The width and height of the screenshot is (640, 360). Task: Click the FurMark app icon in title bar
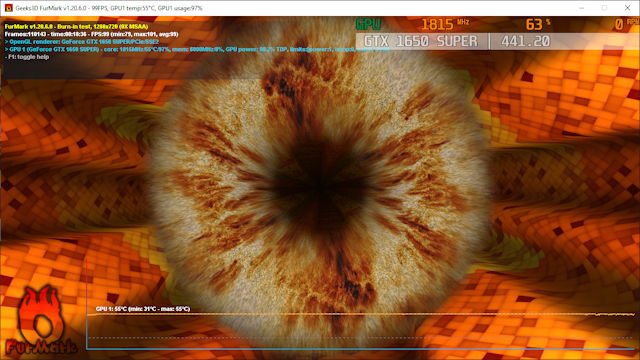[8, 8]
